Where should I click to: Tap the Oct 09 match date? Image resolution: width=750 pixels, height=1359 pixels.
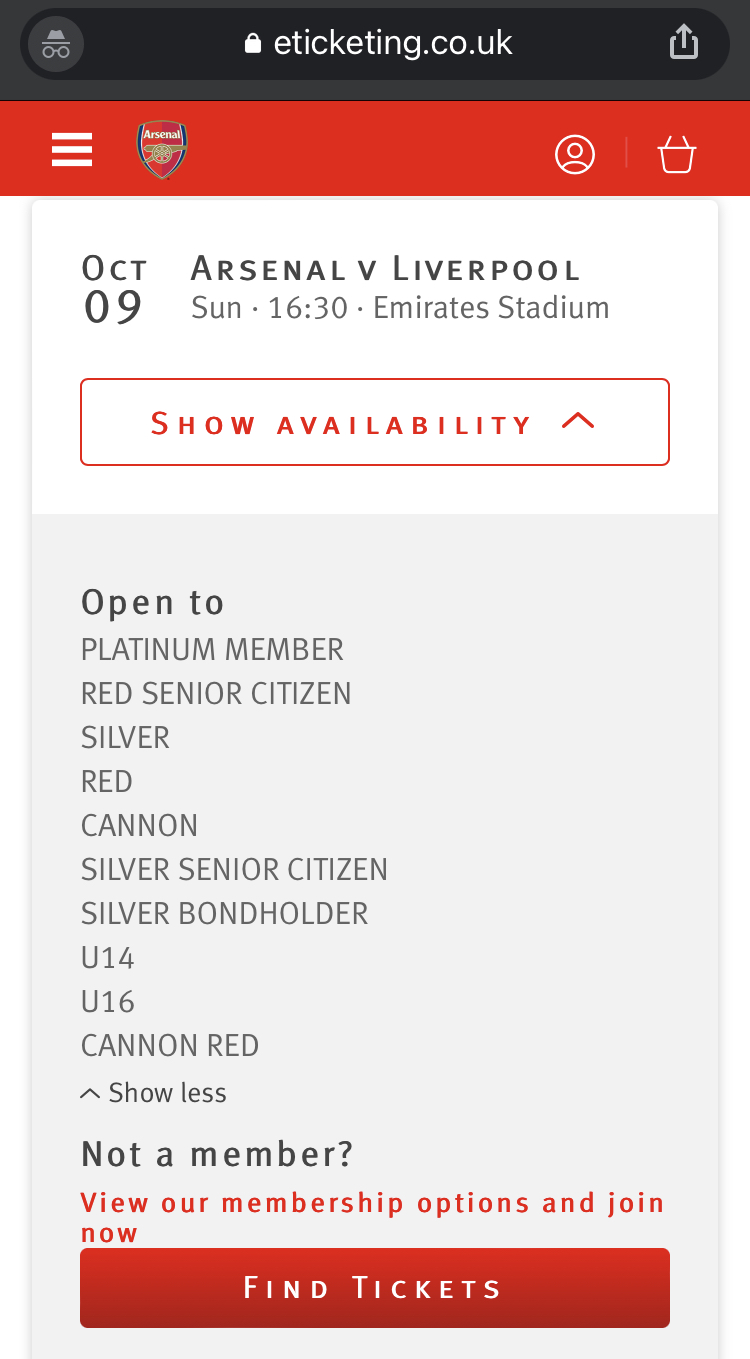tap(114, 291)
